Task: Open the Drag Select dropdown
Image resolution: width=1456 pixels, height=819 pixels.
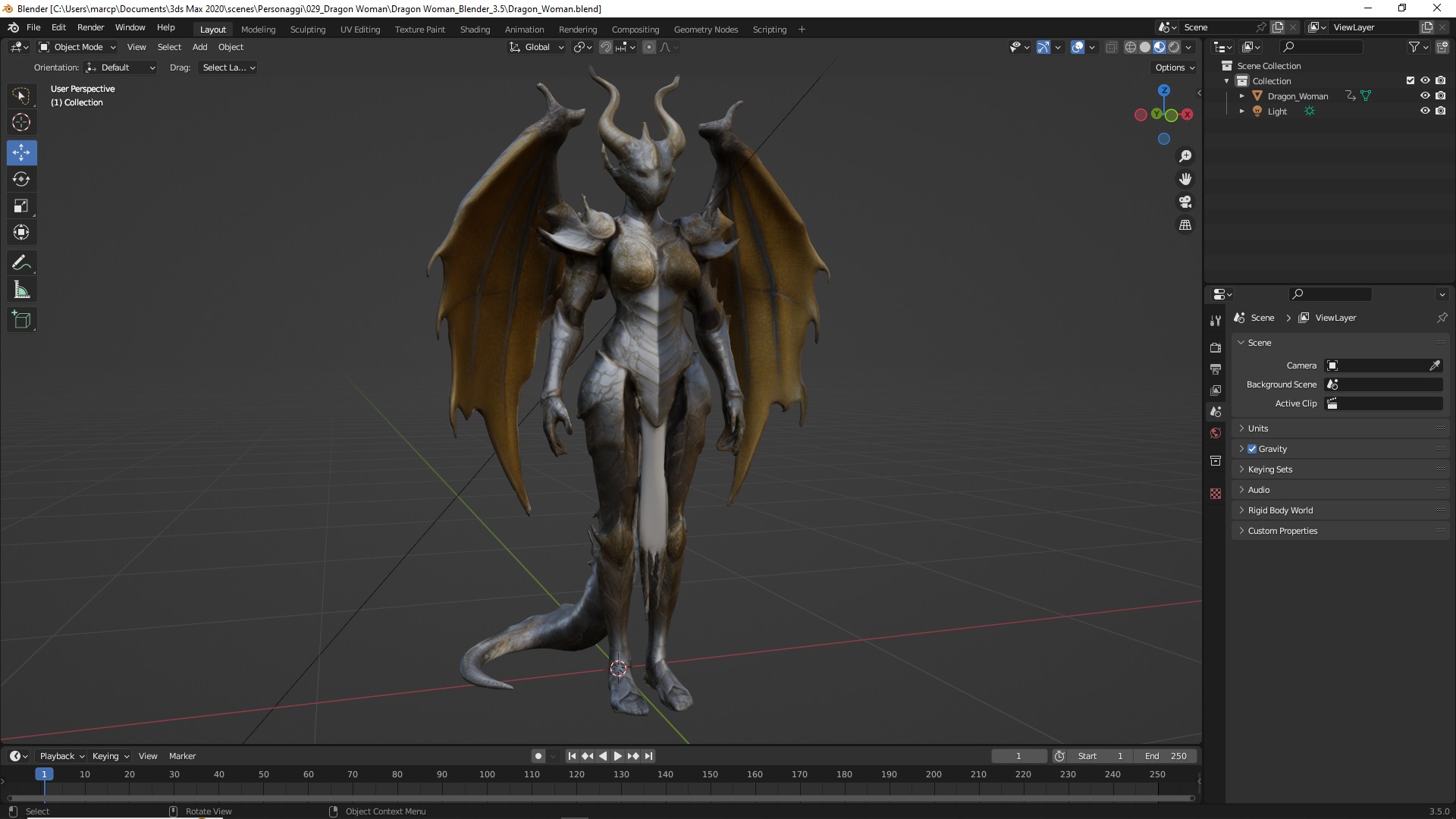Action: tap(227, 67)
